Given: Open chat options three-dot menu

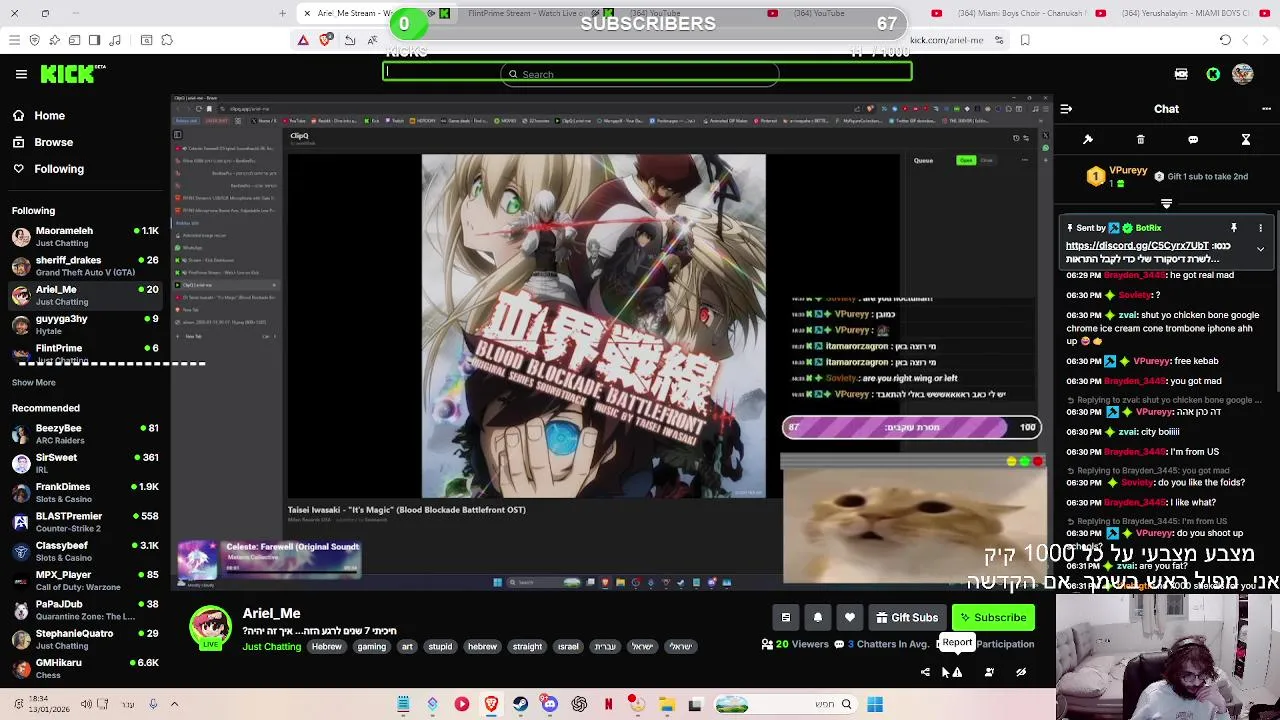Looking at the screenshot, I should click(1266, 109).
